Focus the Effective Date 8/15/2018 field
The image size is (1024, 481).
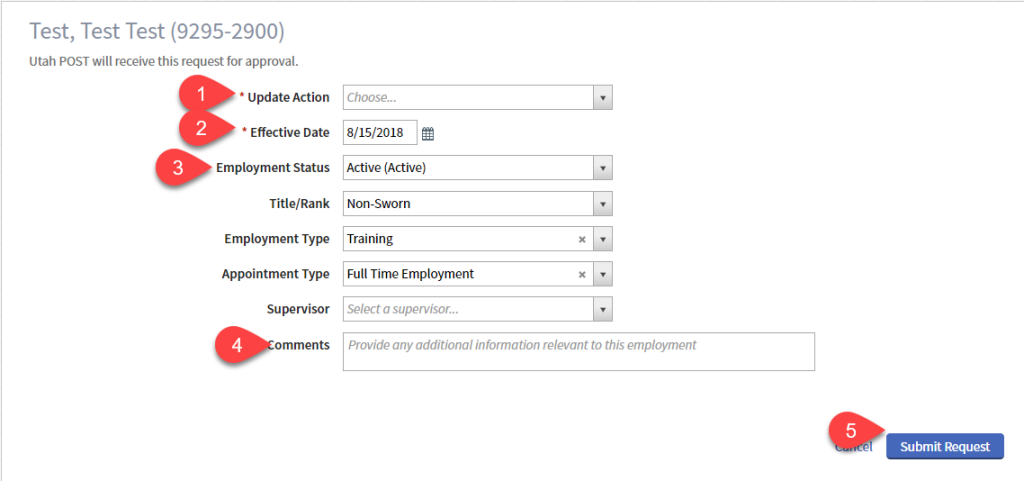(x=380, y=133)
